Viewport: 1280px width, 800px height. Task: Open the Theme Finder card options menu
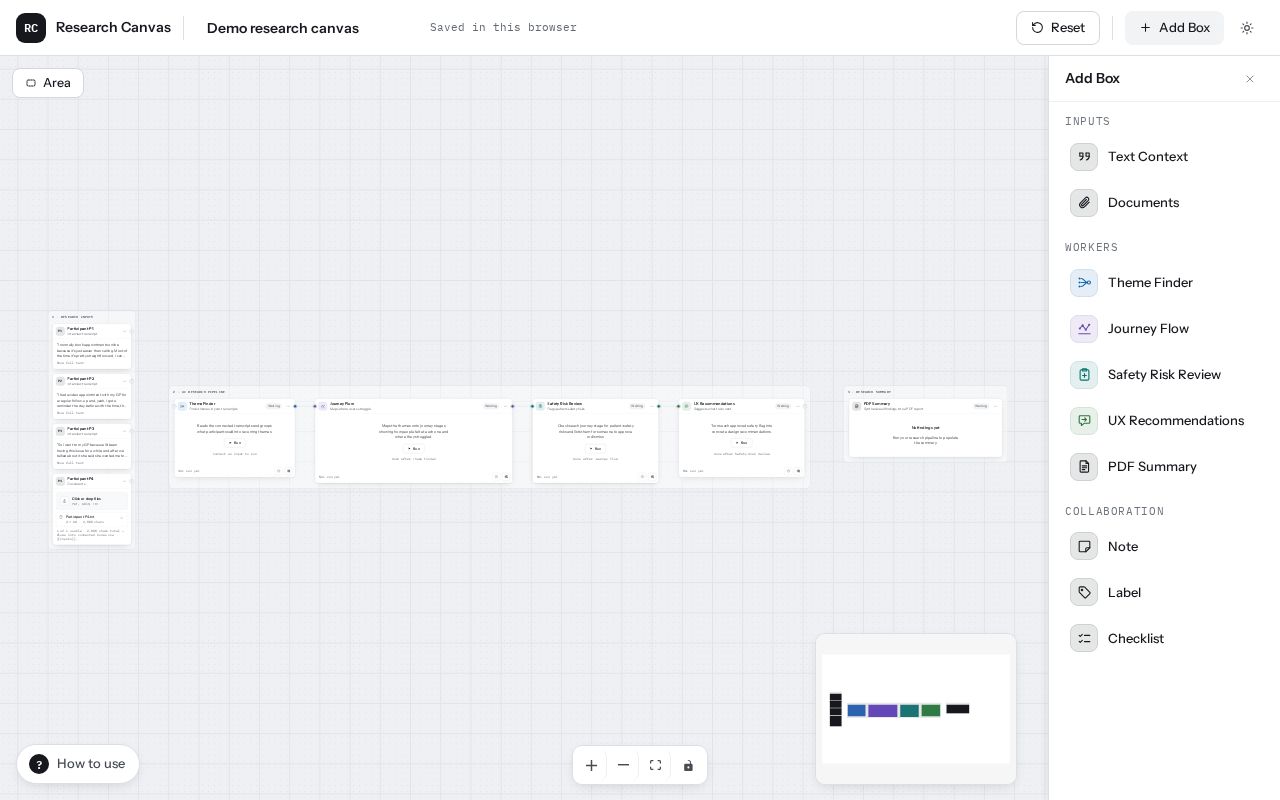coord(288,406)
